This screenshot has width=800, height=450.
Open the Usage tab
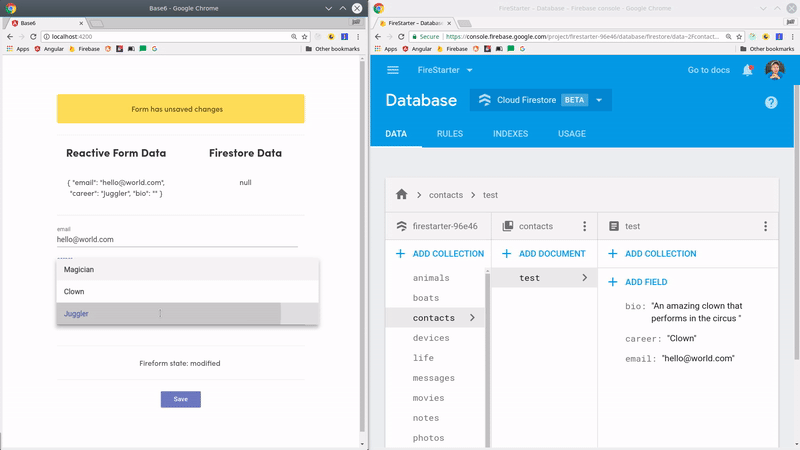pyautogui.click(x=571, y=134)
